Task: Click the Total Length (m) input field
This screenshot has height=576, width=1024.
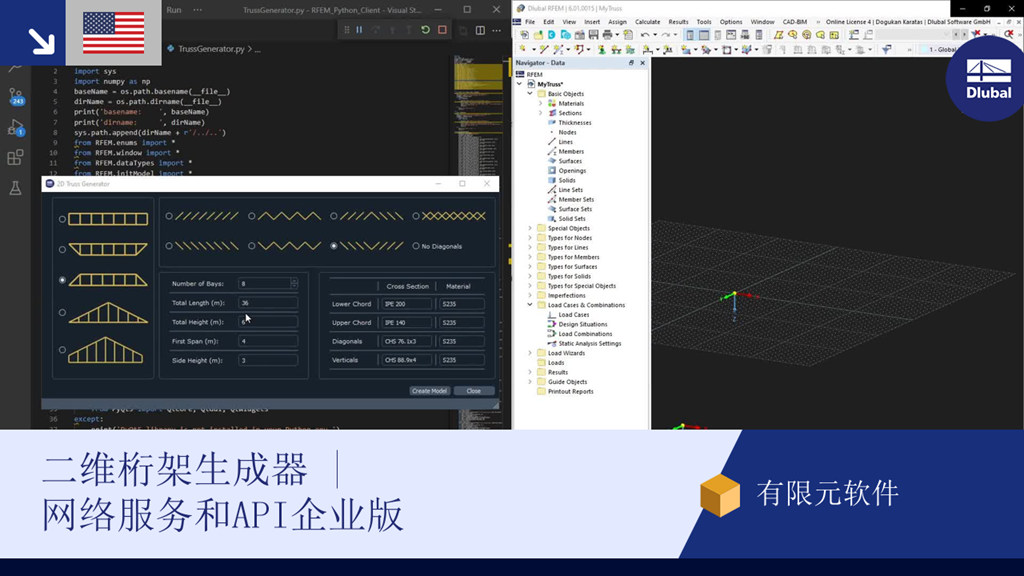Action: click(x=268, y=303)
